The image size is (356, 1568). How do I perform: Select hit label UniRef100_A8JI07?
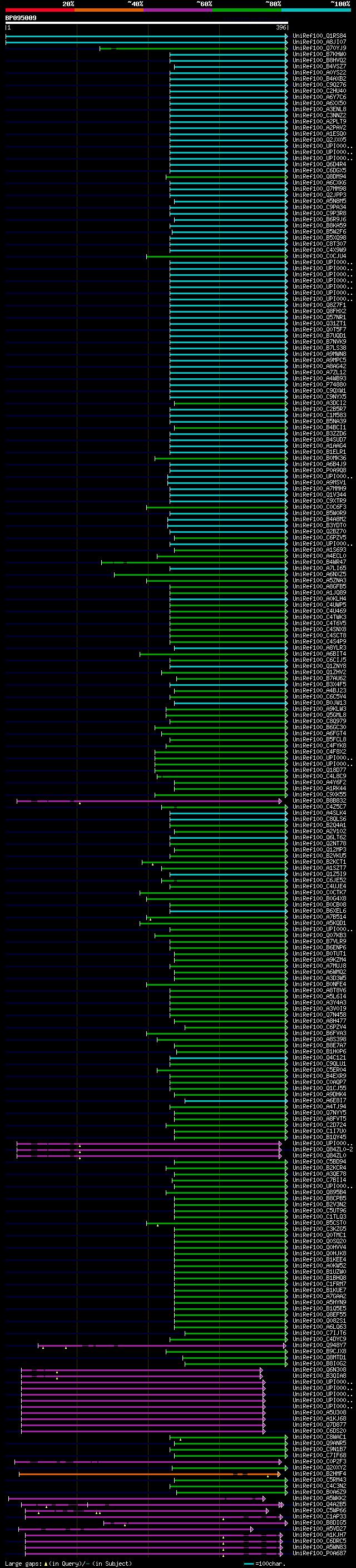319,42
